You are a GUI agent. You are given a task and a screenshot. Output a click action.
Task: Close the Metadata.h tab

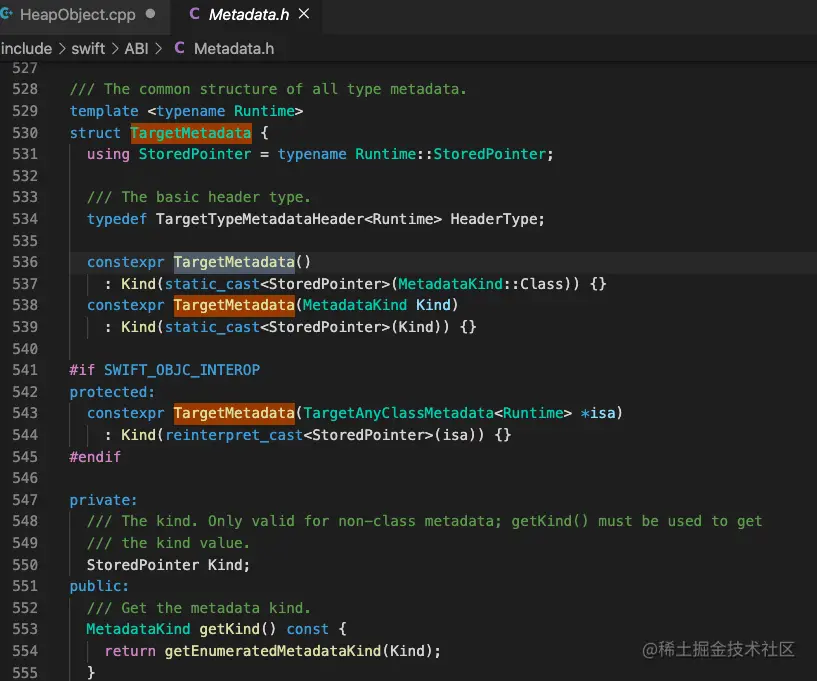click(304, 14)
